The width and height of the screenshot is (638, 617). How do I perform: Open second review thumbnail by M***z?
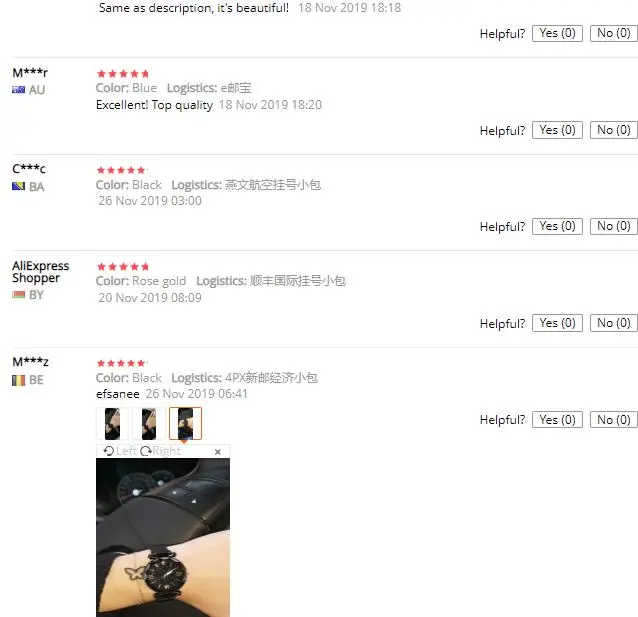click(149, 424)
